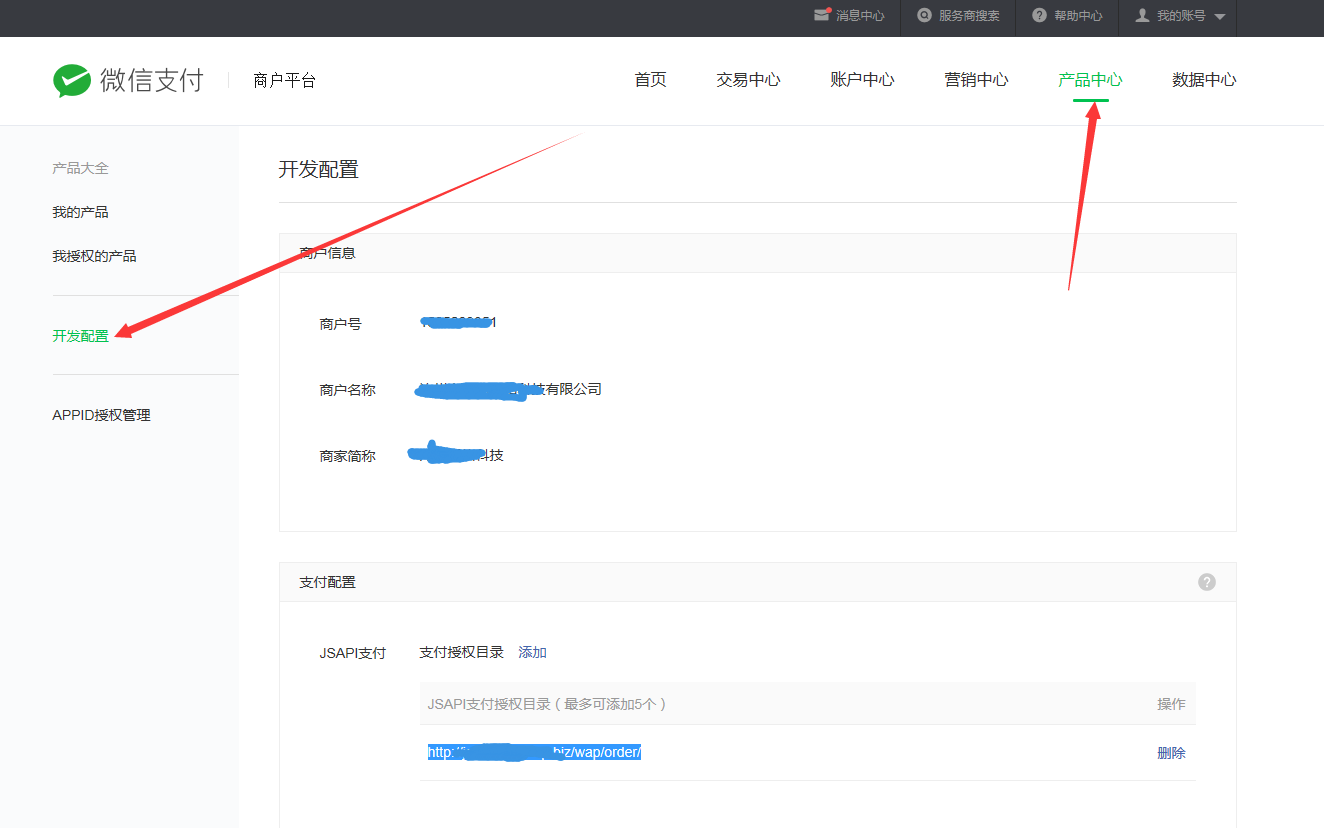Viewport: 1324px width, 828px height.
Task: Click the my account user icon
Action: tap(1142, 16)
